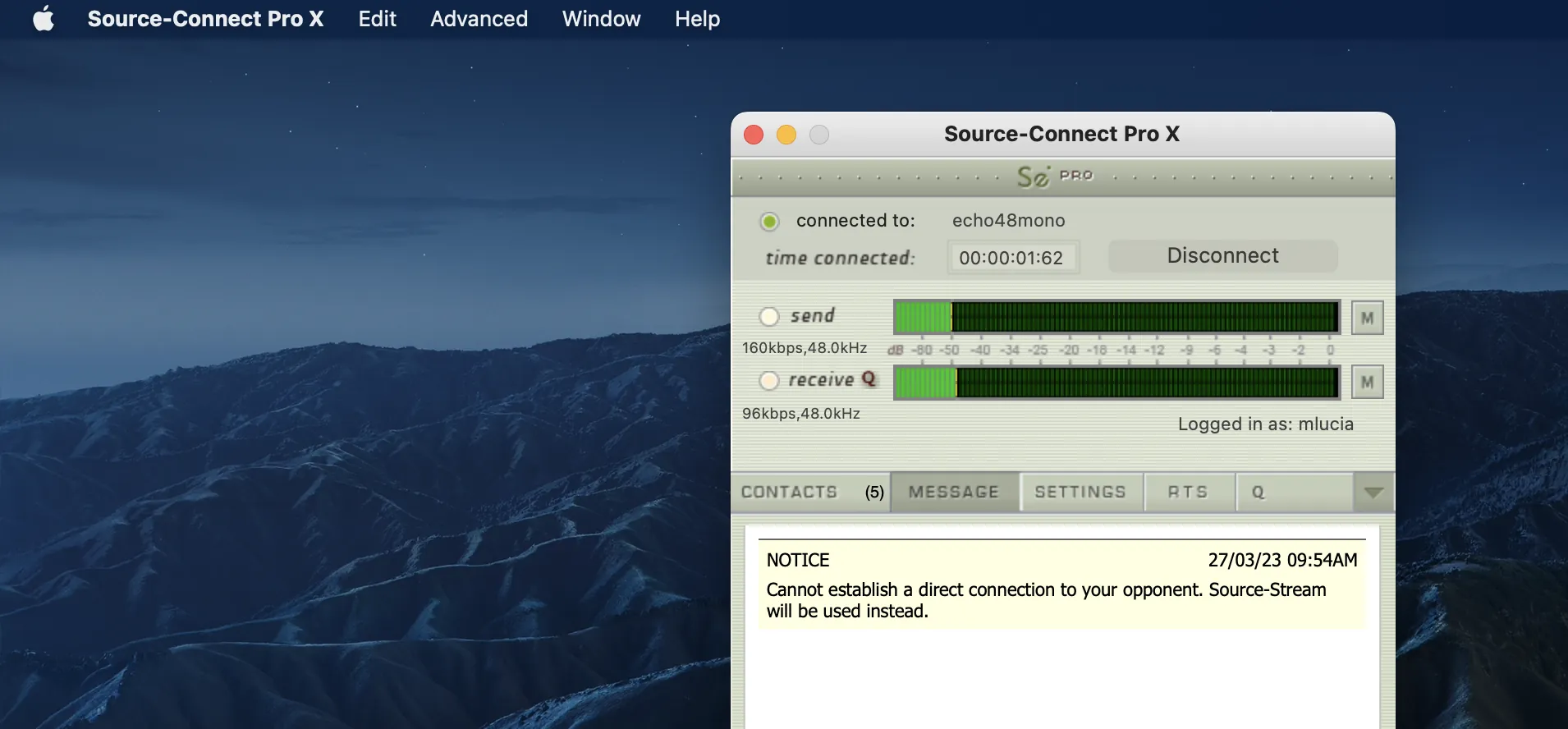Viewport: 1568px width, 729px height.
Task: Click the Disconnect button
Action: tap(1222, 255)
